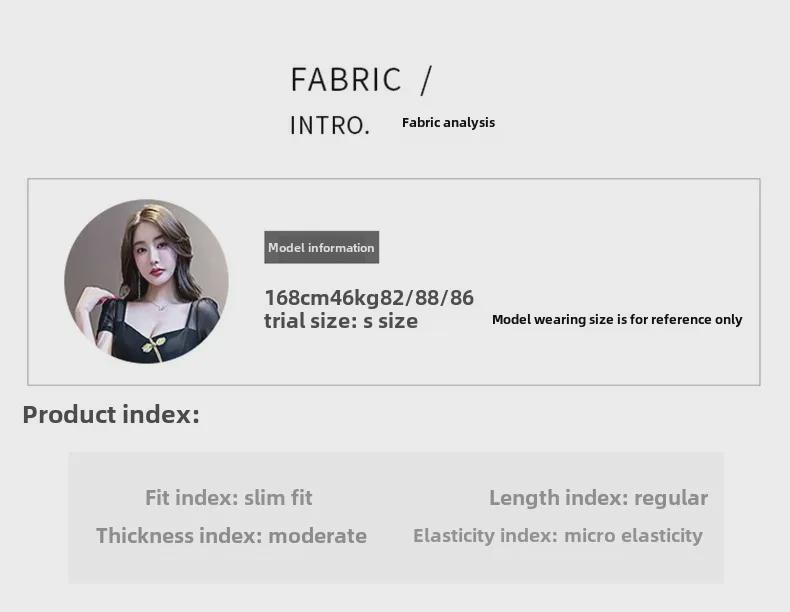Click the Product index: heading
Image resolution: width=790 pixels, height=612 pixels.
pyautogui.click(x=111, y=415)
